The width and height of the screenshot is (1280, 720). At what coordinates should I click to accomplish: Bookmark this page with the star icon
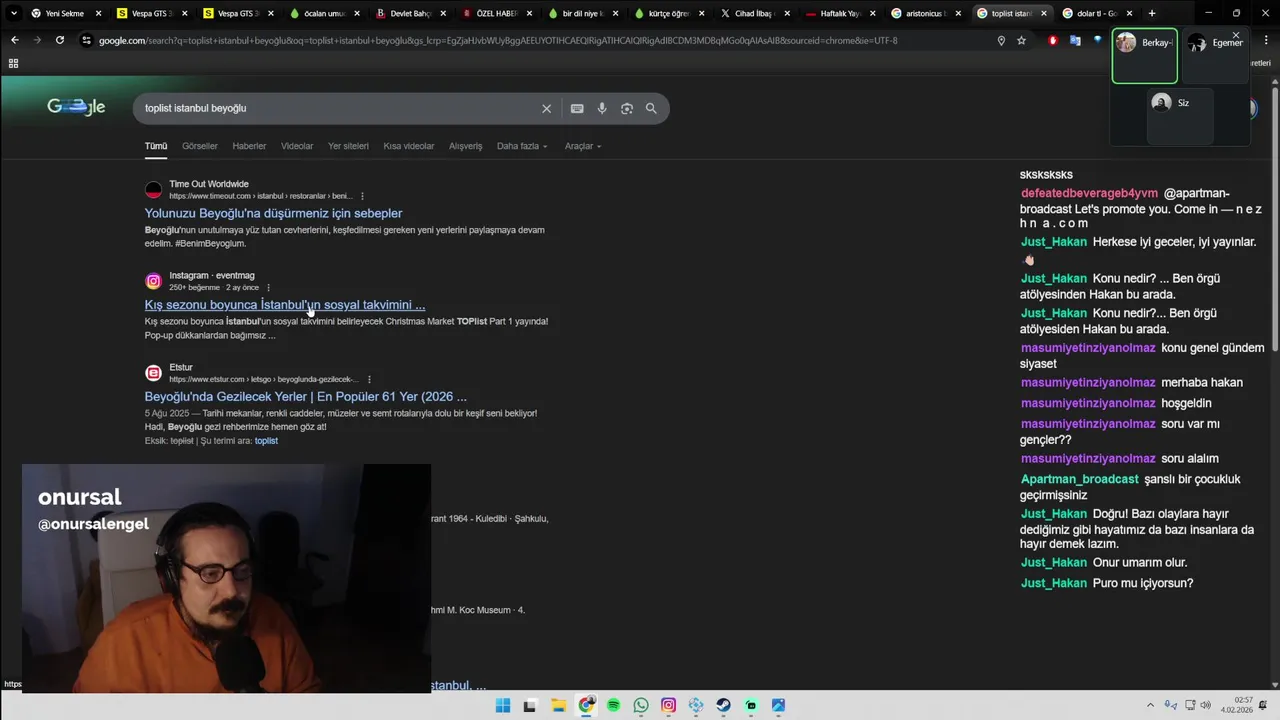tap(1021, 40)
